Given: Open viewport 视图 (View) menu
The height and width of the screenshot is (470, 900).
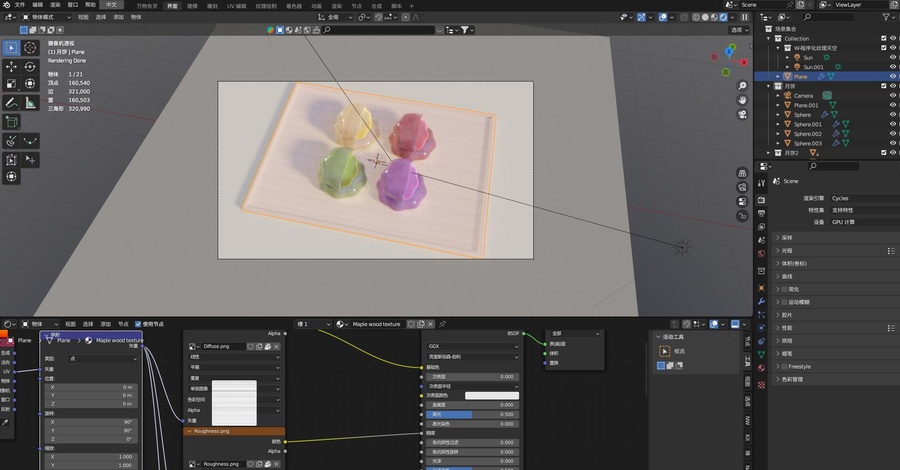Looking at the screenshot, I should tap(83, 17).
